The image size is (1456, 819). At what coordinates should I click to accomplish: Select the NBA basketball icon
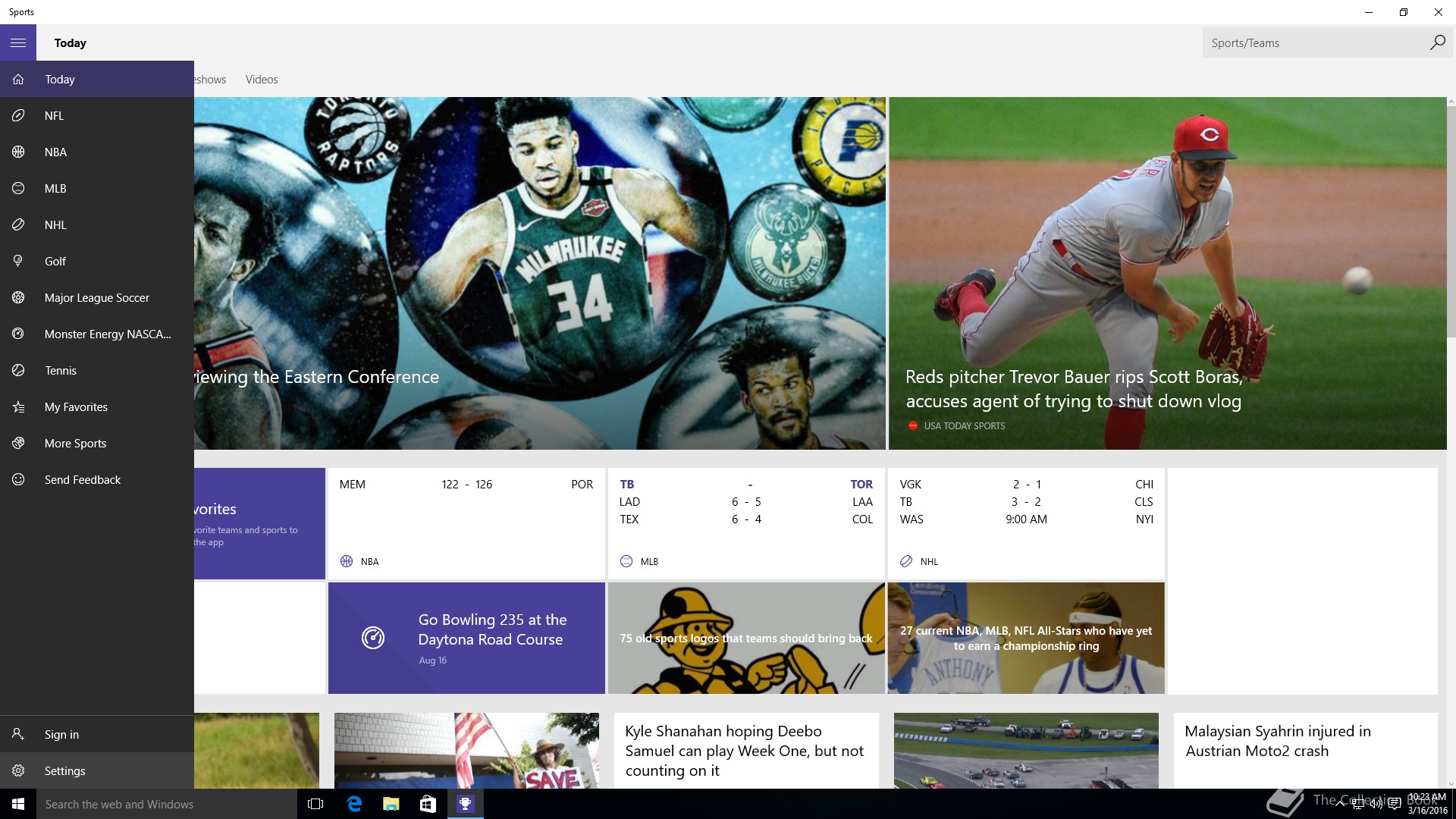[x=18, y=152]
